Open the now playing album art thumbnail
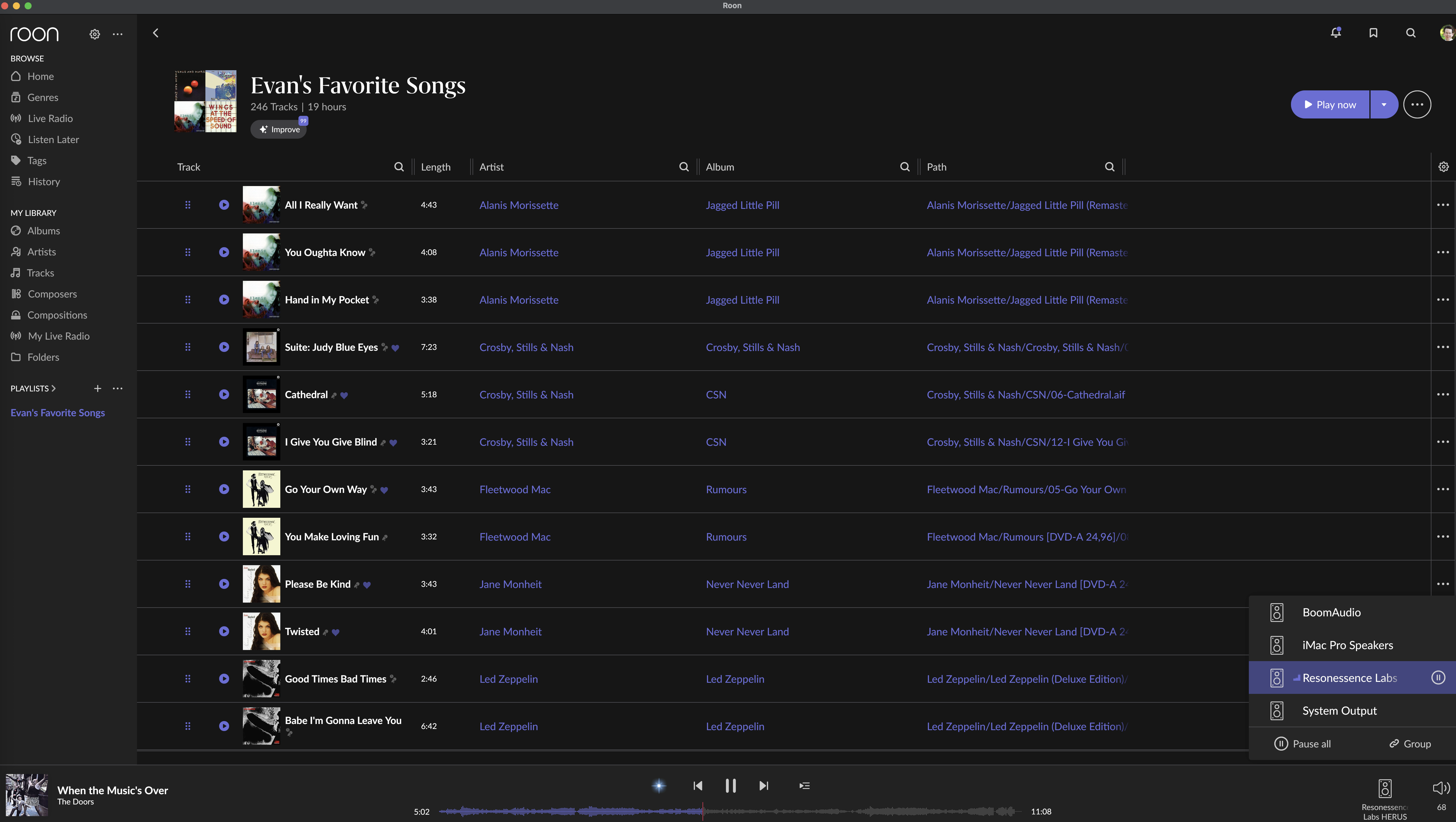The height and width of the screenshot is (822, 1456). (x=27, y=795)
